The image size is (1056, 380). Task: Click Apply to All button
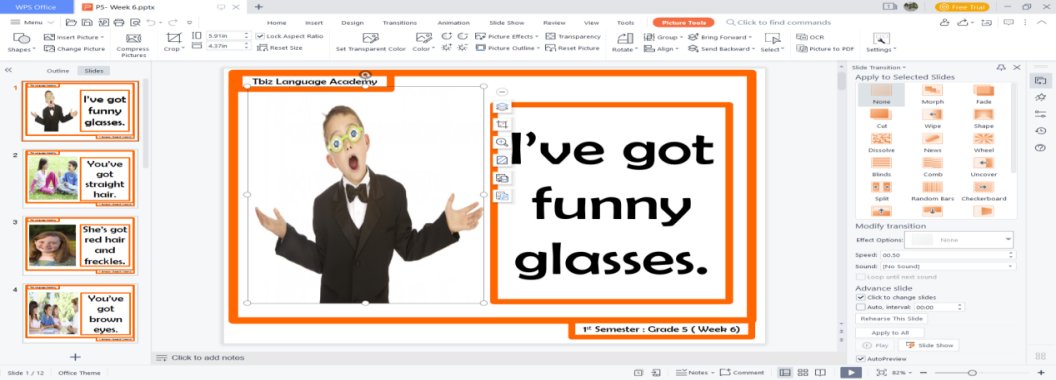890,333
